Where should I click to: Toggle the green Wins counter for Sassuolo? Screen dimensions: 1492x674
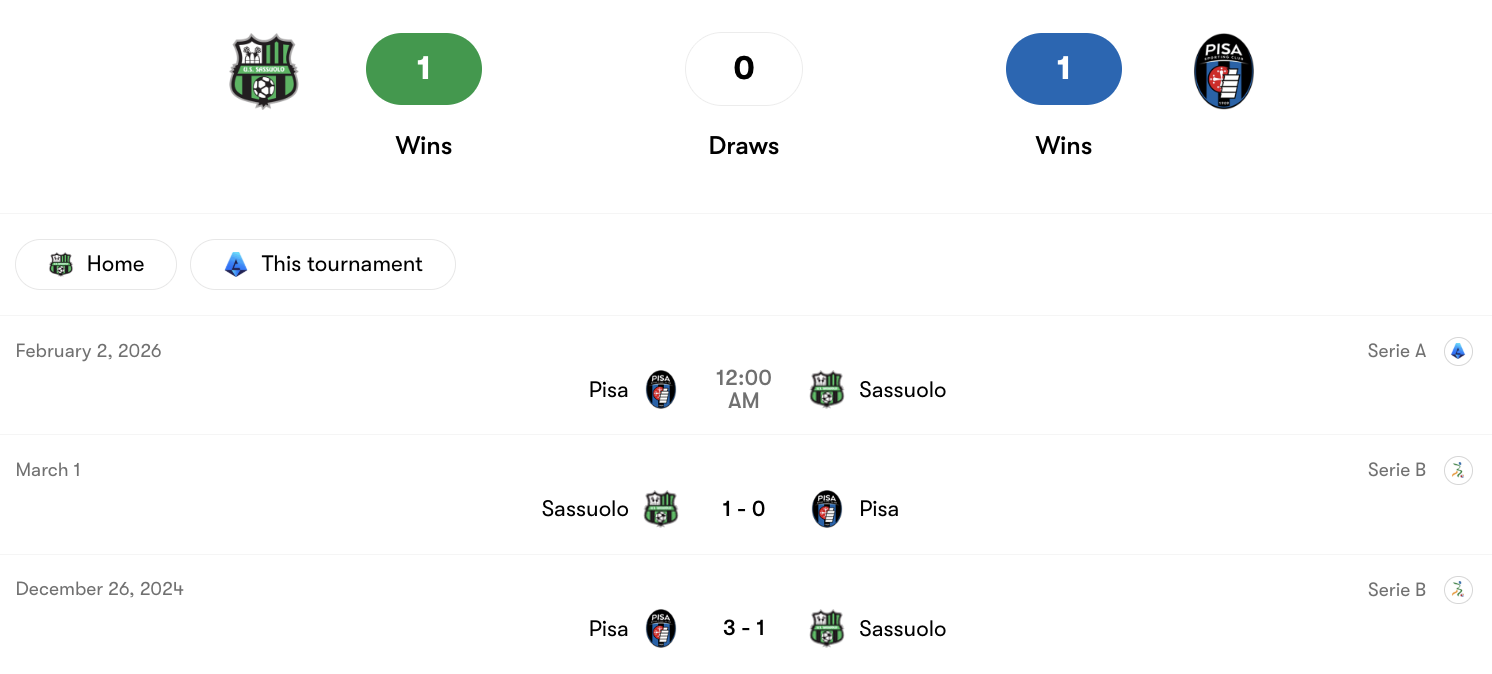pos(423,69)
